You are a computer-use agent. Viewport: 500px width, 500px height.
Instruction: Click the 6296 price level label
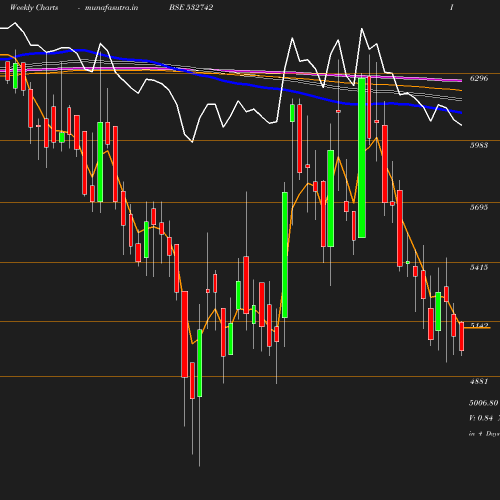point(479,78)
